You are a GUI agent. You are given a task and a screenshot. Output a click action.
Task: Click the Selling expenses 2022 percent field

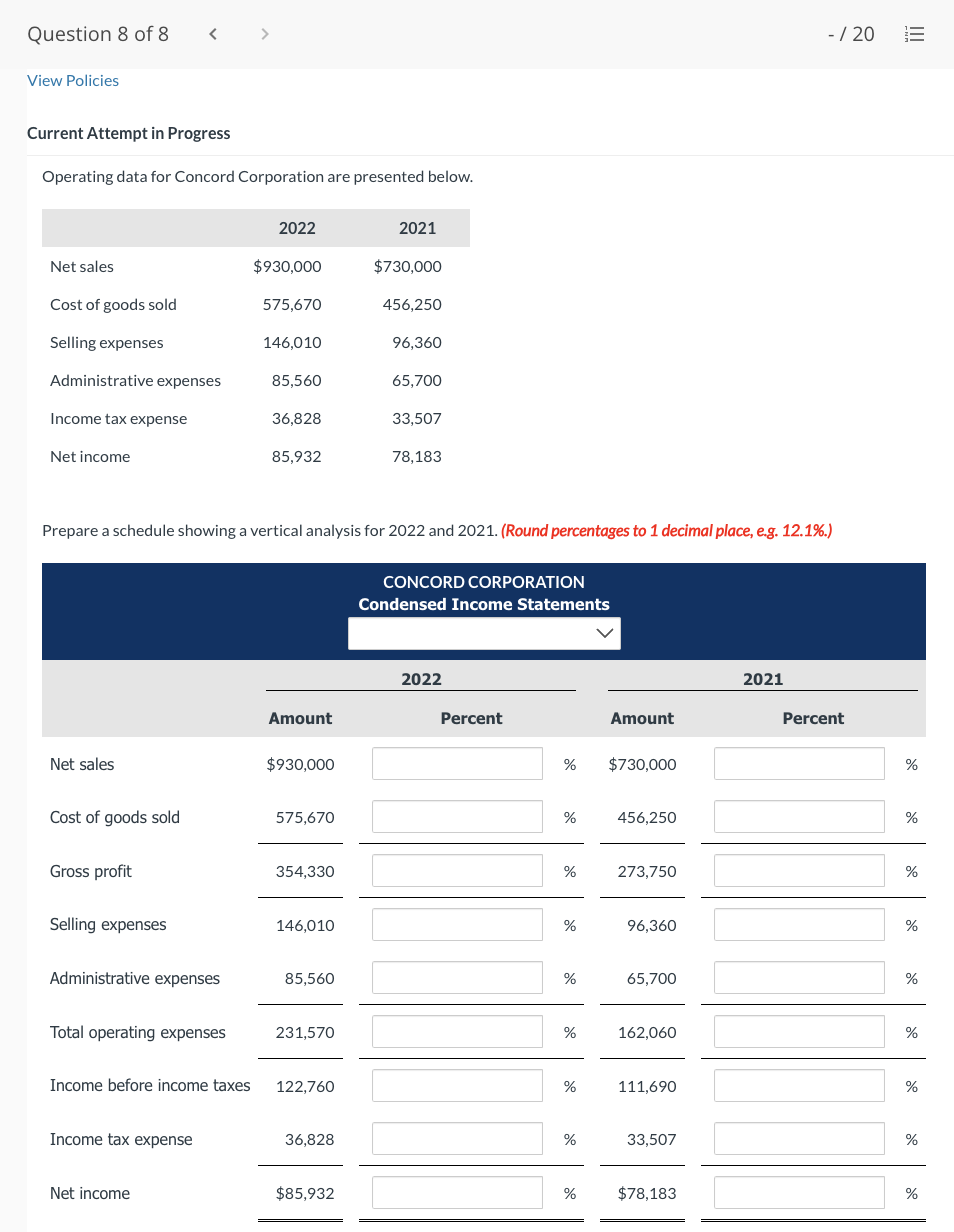[457, 924]
